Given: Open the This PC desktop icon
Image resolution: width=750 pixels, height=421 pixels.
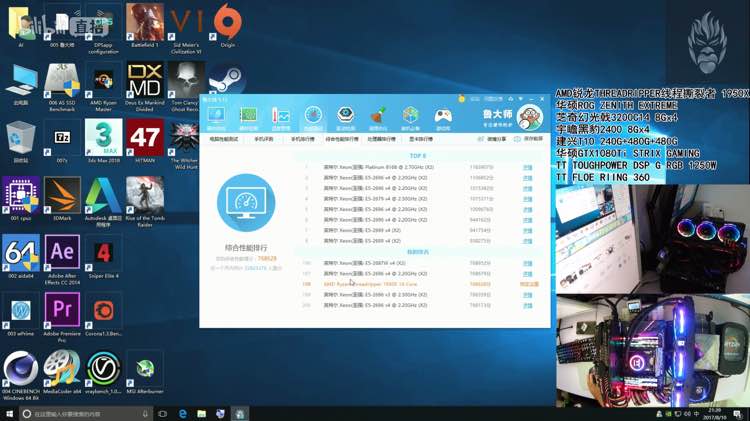Looking at the screenshot, I should [x=21, y=84].
